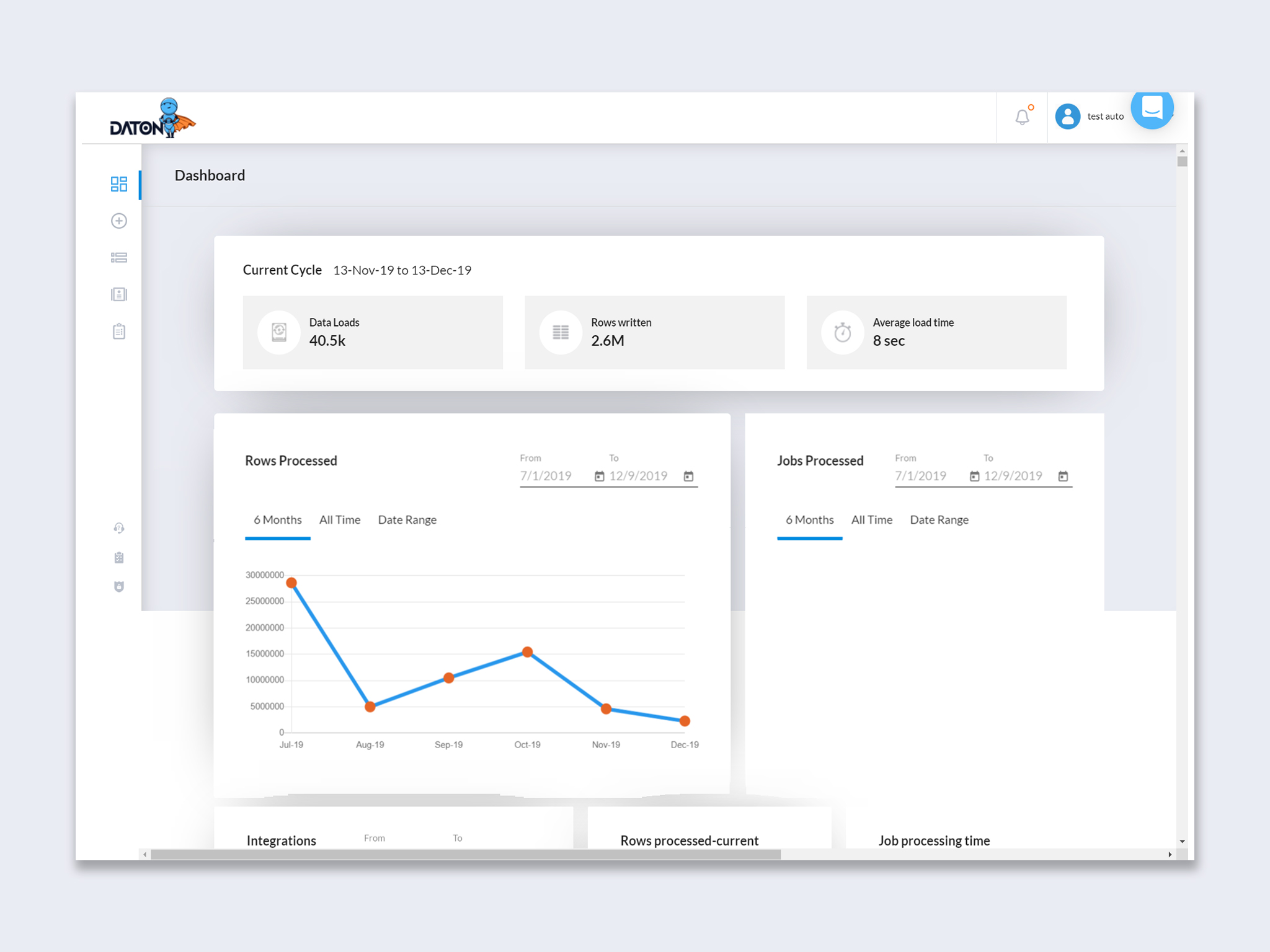The height and width of the screenshot is (952, 1270).
Task: Open the list view sidebar icon
Action: (x=118, y=258)
